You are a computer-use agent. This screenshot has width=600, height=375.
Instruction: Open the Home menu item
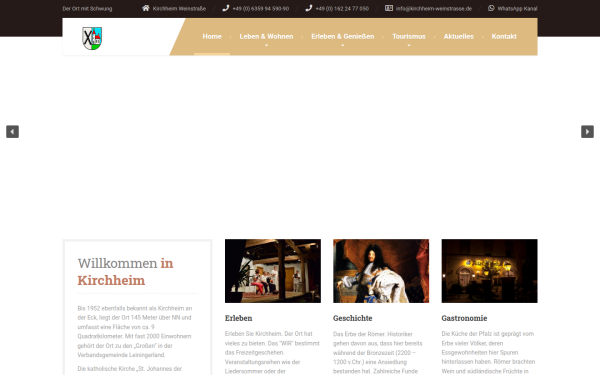pos(212,36)
